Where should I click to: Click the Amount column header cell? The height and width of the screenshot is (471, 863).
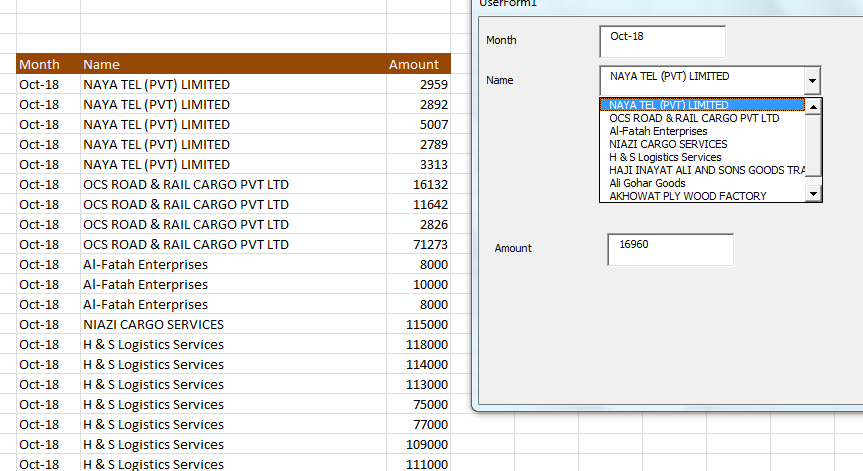coord(418,64)
